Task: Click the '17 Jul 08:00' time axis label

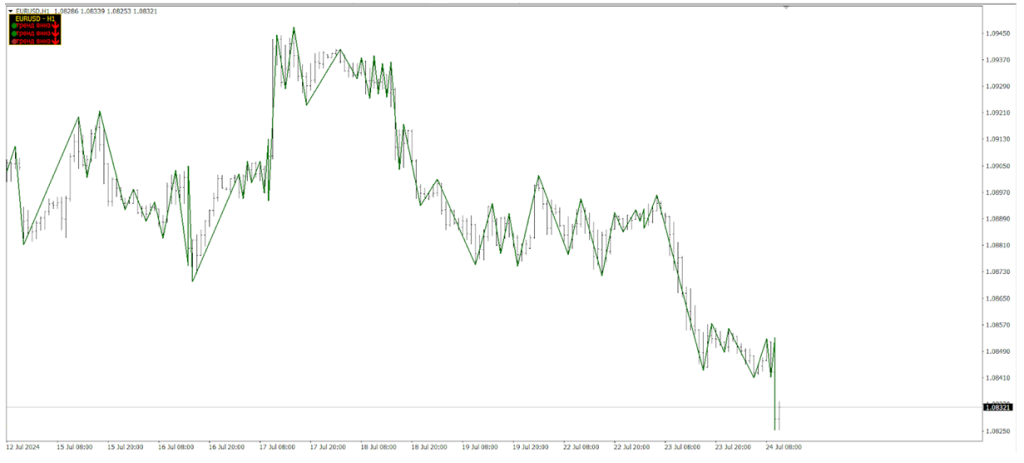Action: tap(277, 447)
